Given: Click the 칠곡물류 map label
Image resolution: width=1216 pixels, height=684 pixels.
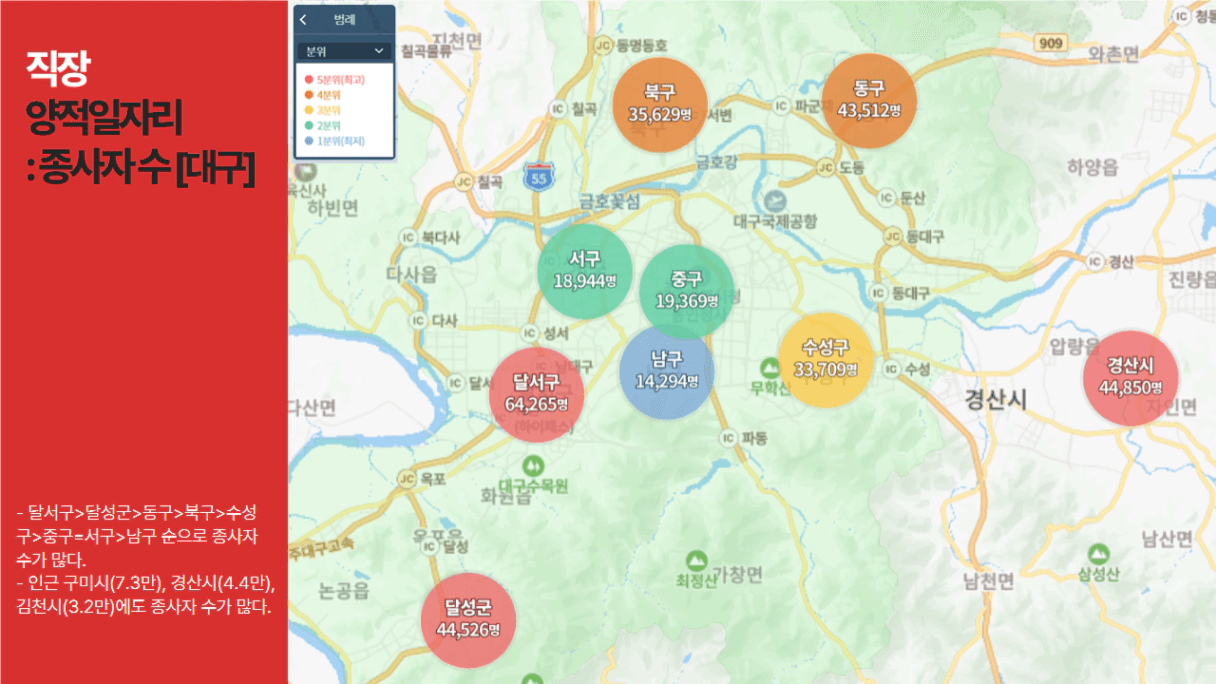Looking at the screenshot, I should pyautogui.click(x=426, y=50).
